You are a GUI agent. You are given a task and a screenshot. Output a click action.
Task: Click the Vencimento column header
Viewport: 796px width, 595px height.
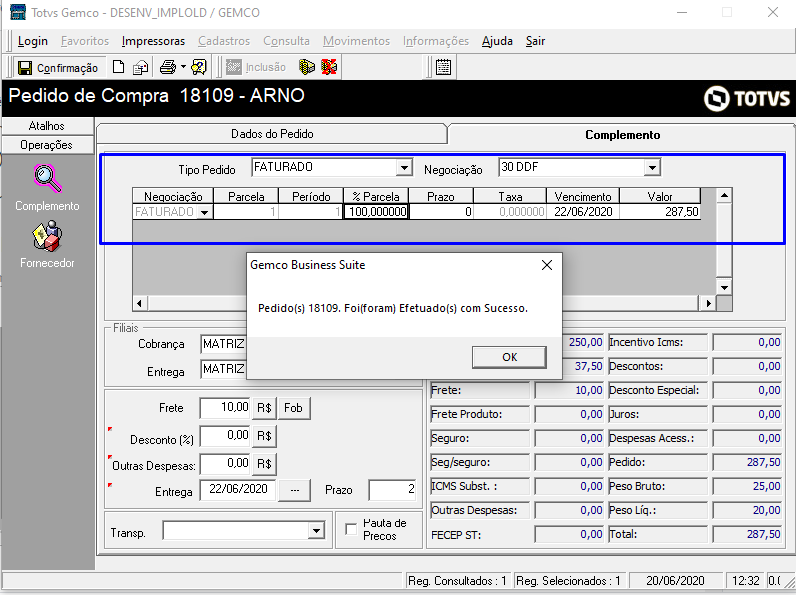(583, 196)
